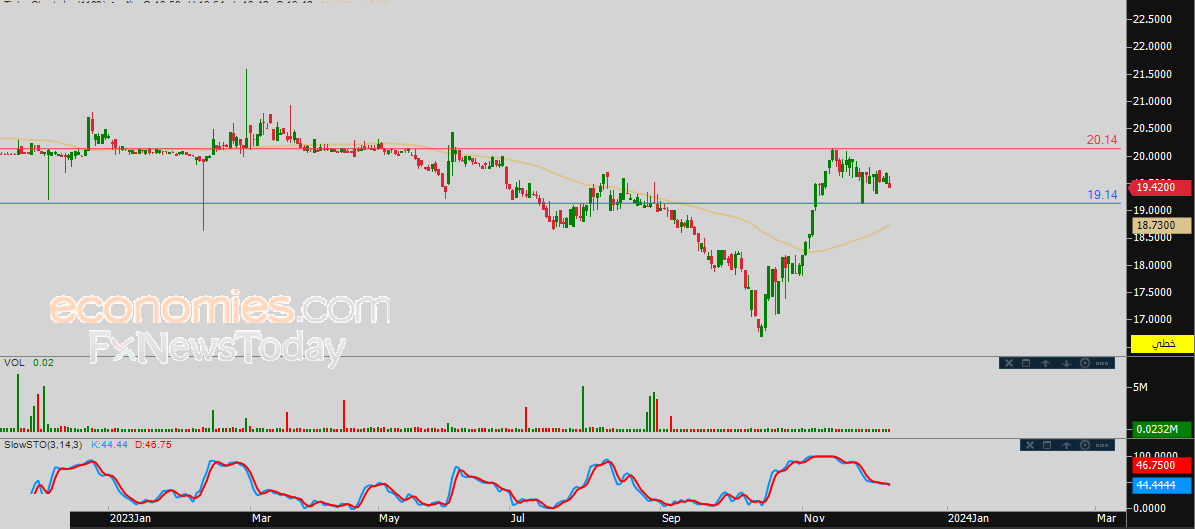Open more options for VOL panel

click(x=1102, y=363)
